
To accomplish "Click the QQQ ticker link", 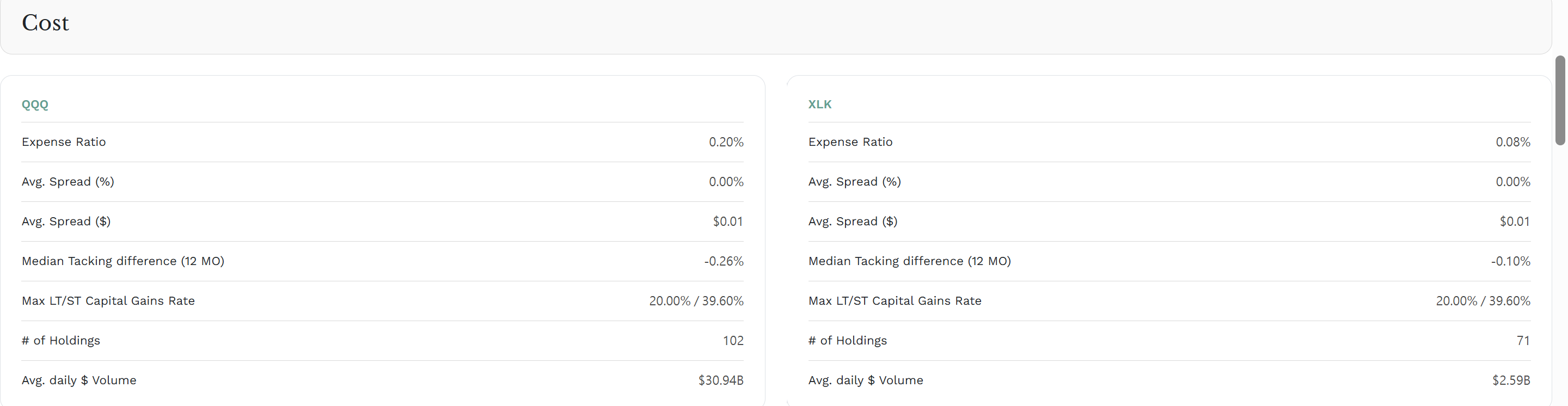I will click(35, 104).
